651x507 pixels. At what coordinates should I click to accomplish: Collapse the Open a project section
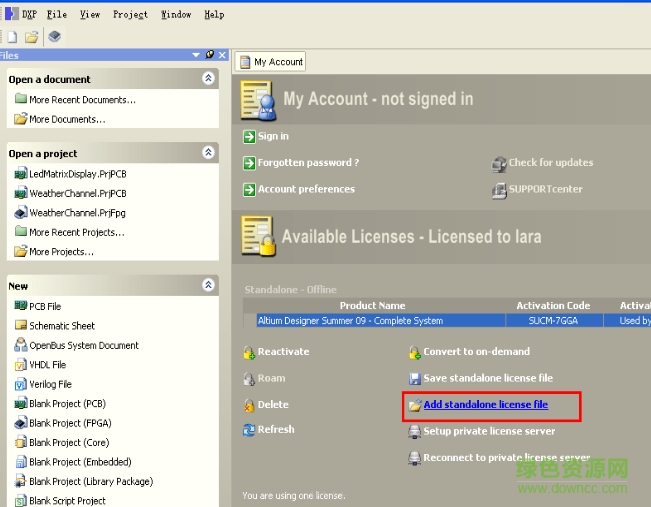208,153
